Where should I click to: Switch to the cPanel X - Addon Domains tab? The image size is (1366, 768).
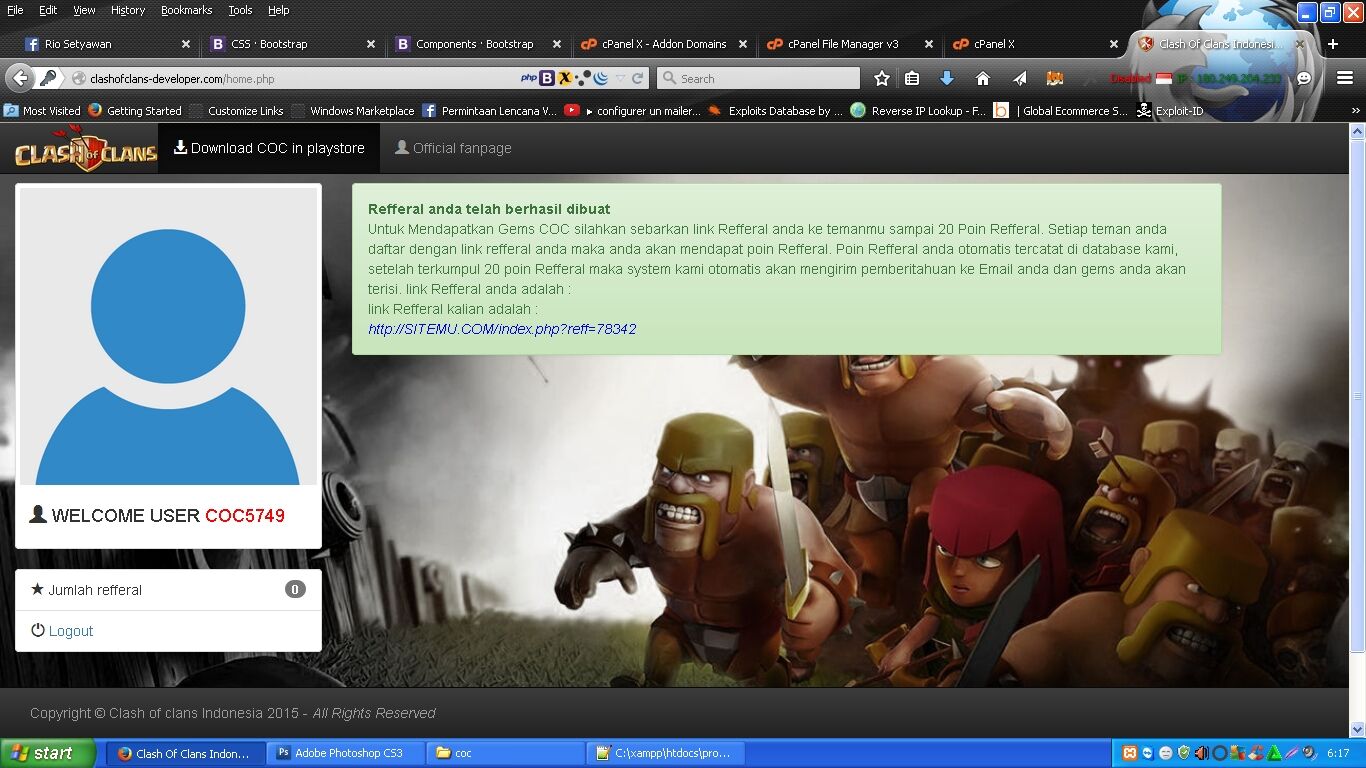[x=663, y=44]
